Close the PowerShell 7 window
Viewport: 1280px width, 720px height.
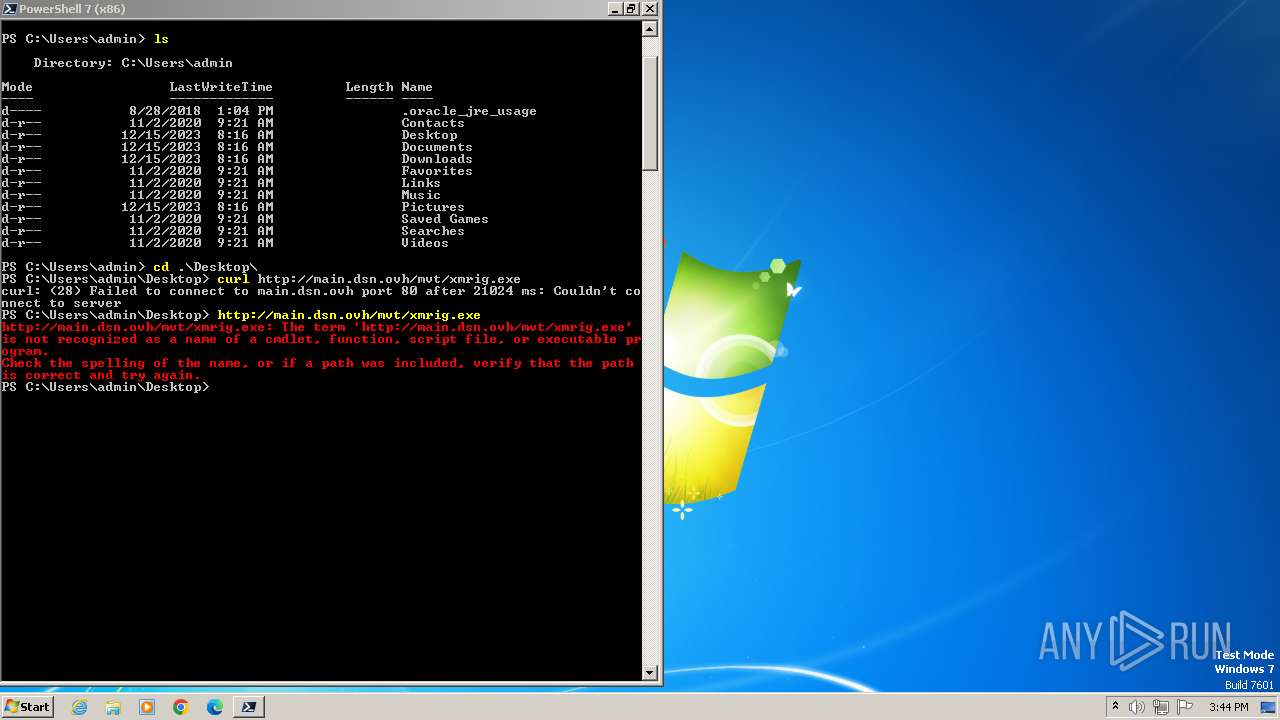coord(650,8)
